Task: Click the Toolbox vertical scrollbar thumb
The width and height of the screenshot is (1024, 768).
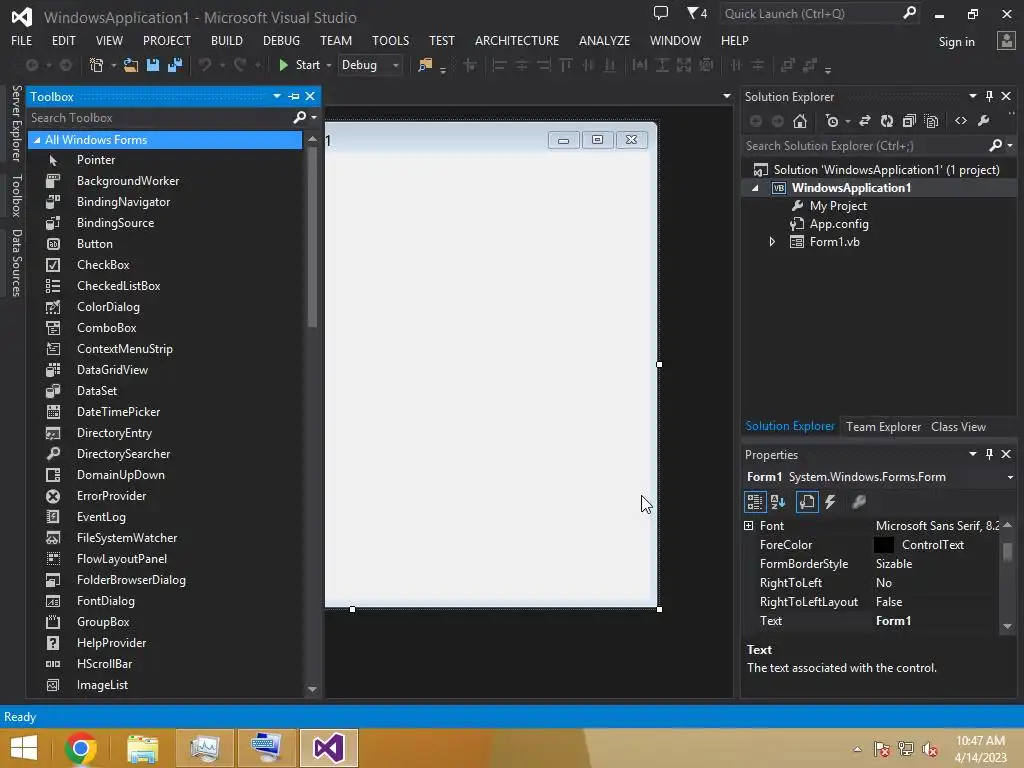Action: 312,236
